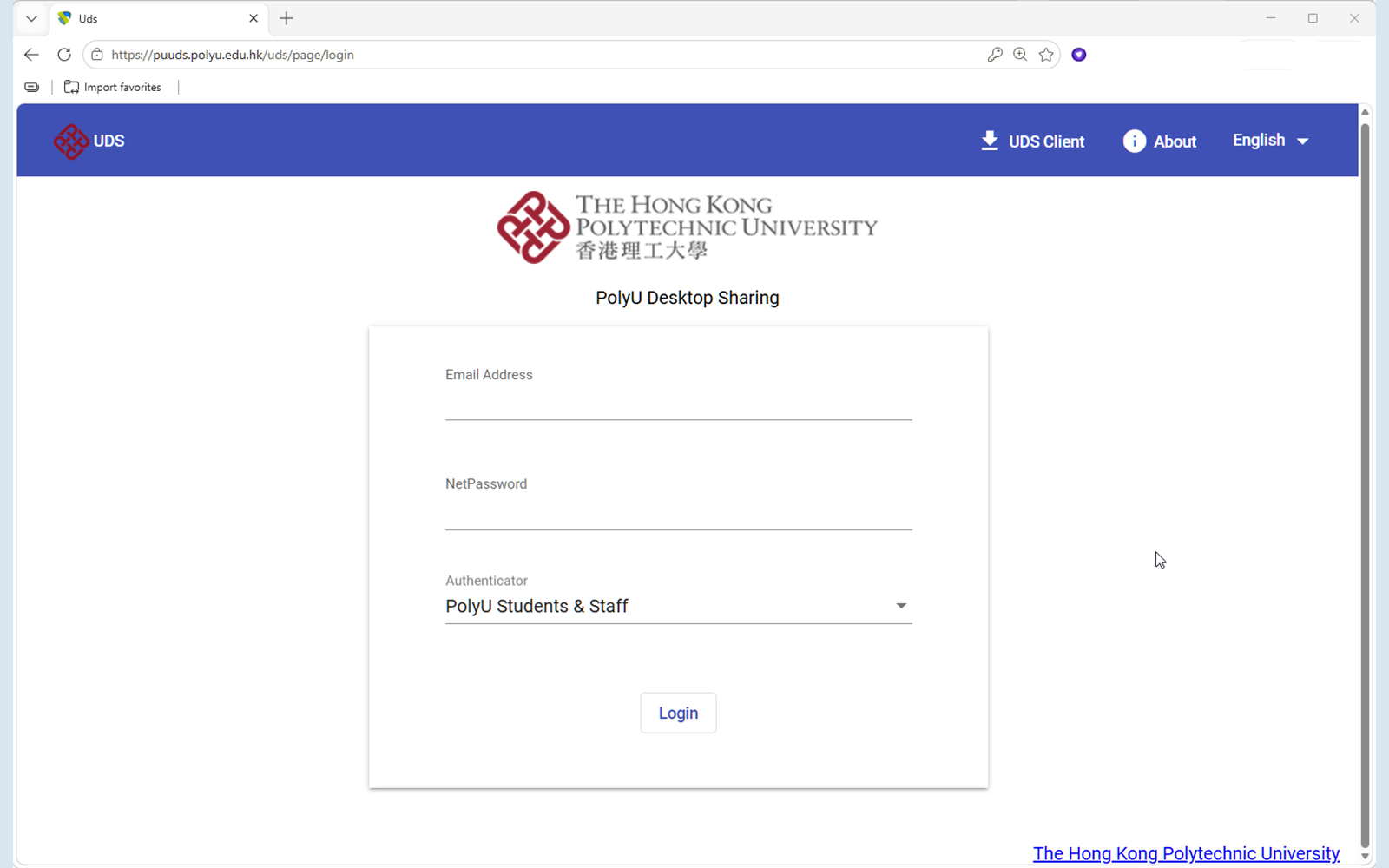Click the page vertical scrollbar
The width and height of the screenshot is (1389, 868).
pos(1365,484)
